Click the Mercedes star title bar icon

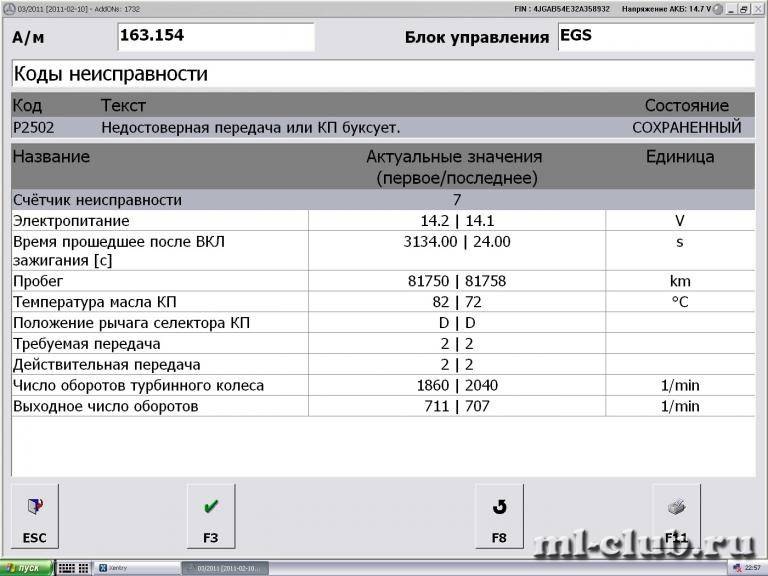[x=8, y=9]
